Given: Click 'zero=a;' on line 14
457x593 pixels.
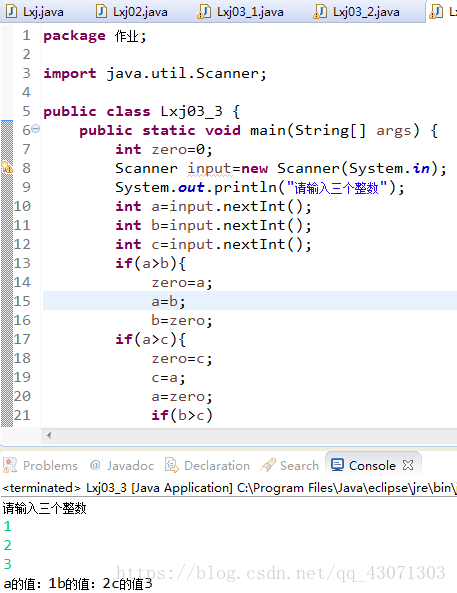Looking at the screenshot, I should tap(182, 283).
